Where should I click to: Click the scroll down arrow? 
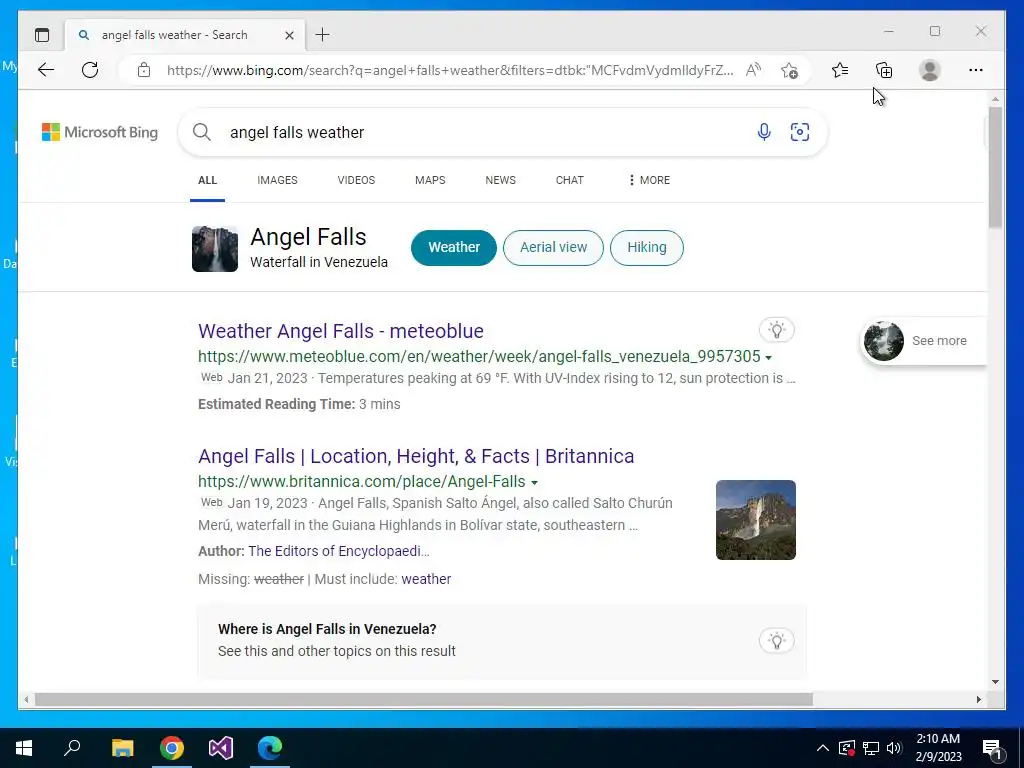click(995, 682)
